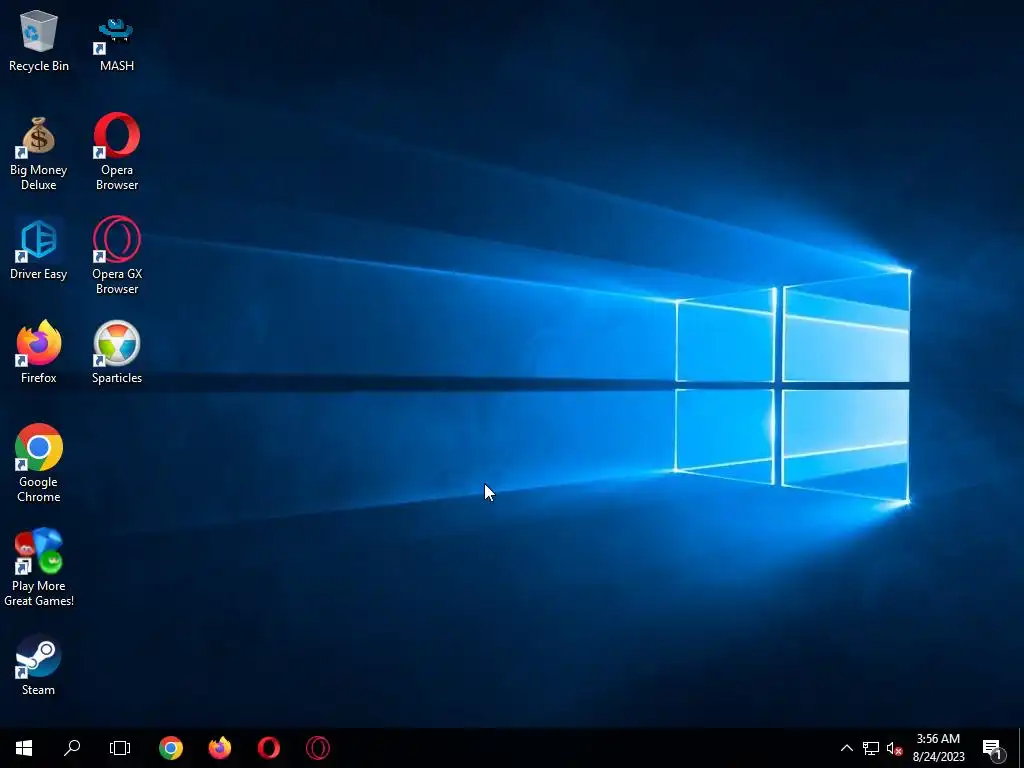This screenshot has height=768, width=1024.
Task: Show hidden system tray icons
Action: [846, 748]
